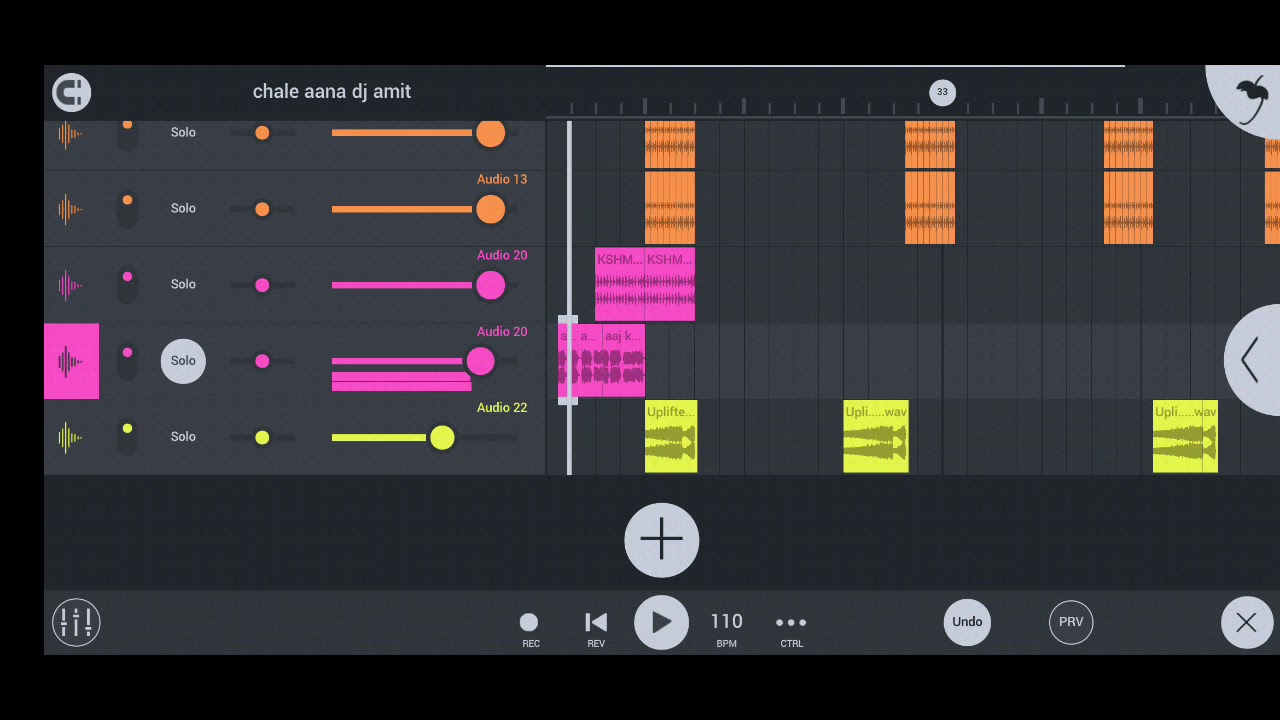Click 'Audio 20' label of the selected track
1280x720 pixels.
pyautogui.click(x=502, y=331)
